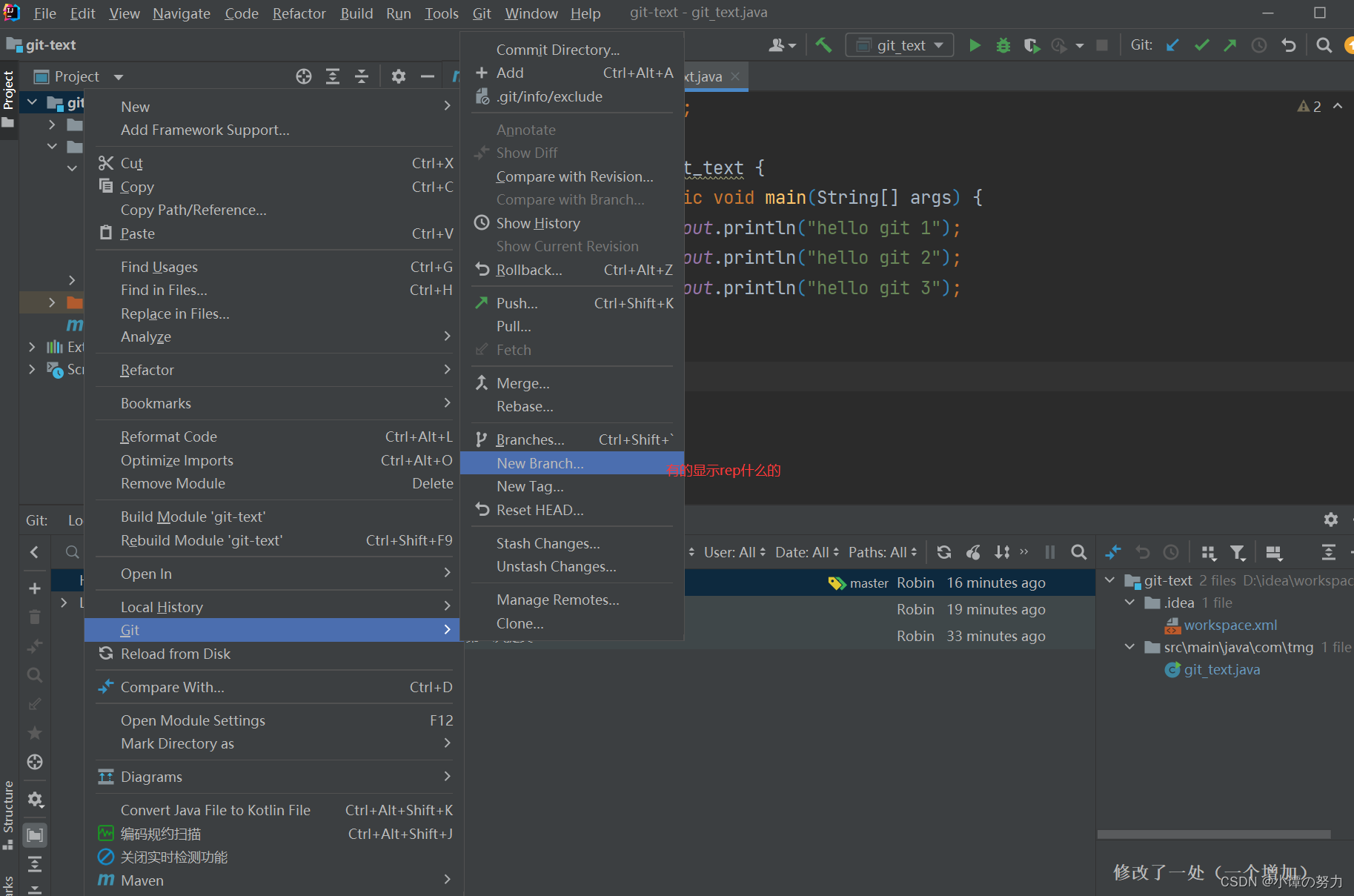Open git_text run configuration dropdown
This screenshot has width=1354, height=896.
tap(899, 45)
